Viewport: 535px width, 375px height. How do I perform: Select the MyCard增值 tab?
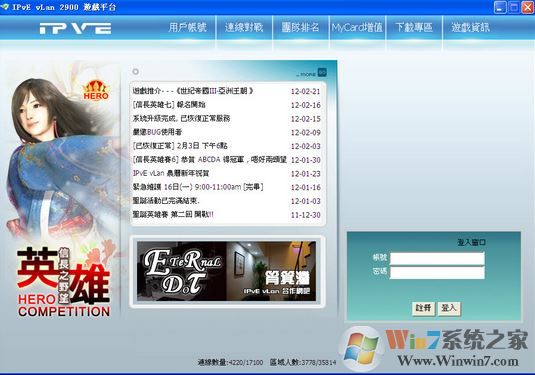coord(357,27)
